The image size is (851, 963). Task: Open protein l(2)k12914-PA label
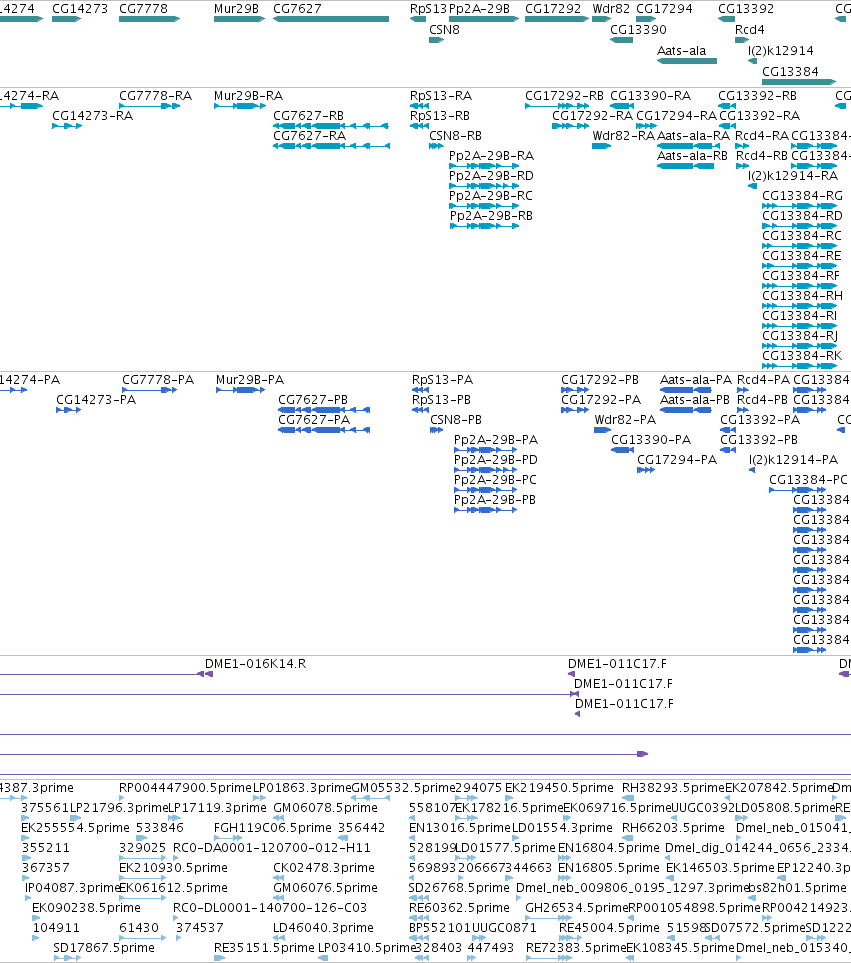[793, 460]
